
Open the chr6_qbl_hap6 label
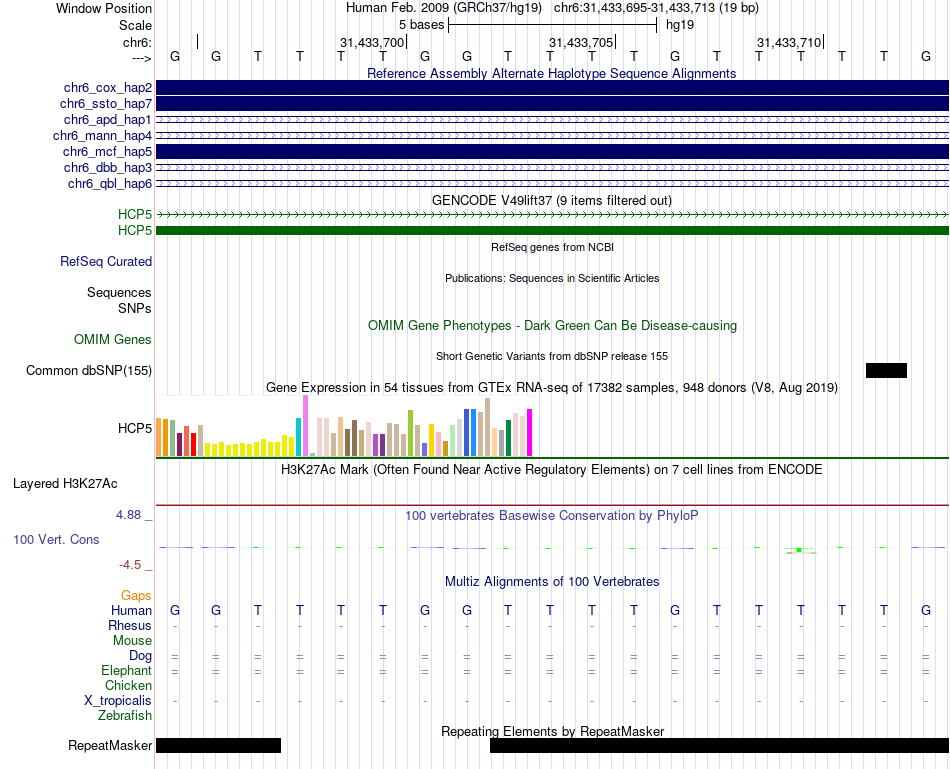pyautogui.click(x=110, y=184)
